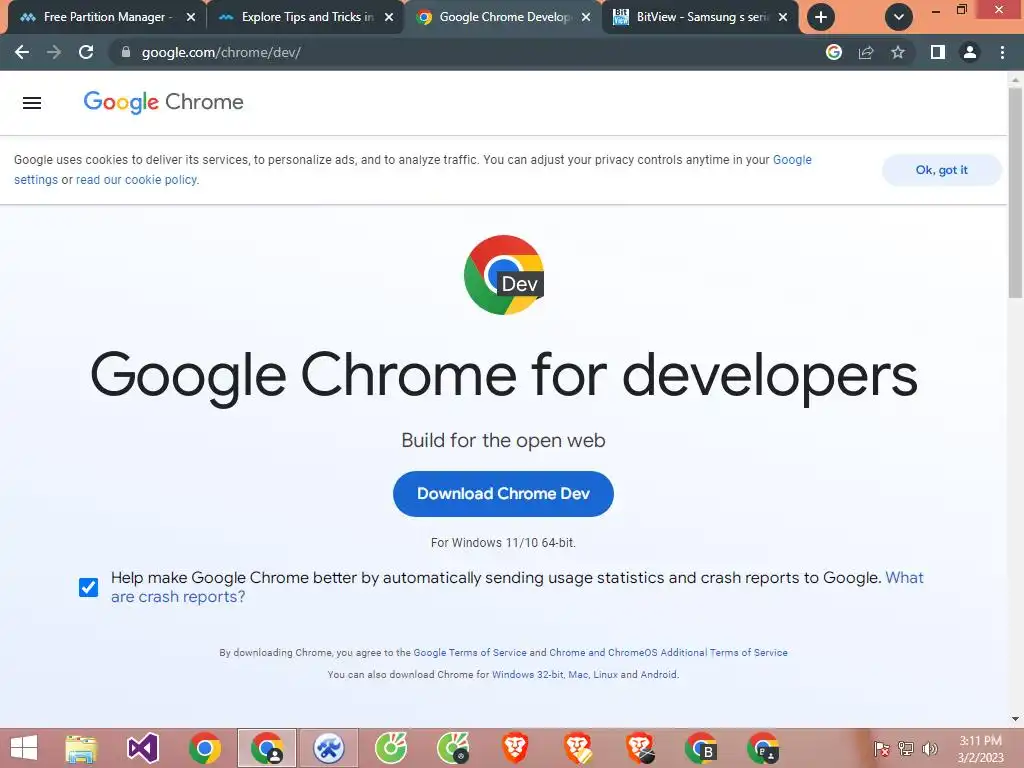Open the tools app with wrench taskbar icon

328,748
